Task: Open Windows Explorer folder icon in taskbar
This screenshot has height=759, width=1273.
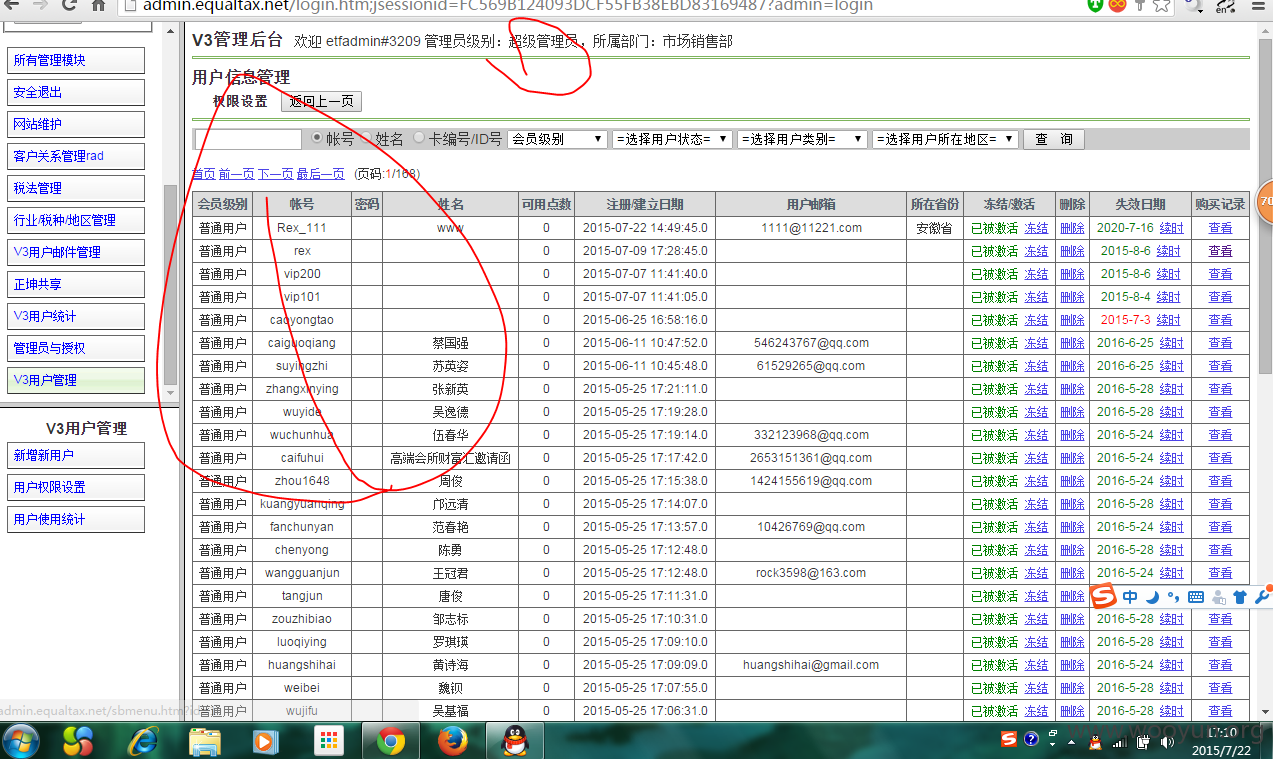Action: tap(204, 741)
